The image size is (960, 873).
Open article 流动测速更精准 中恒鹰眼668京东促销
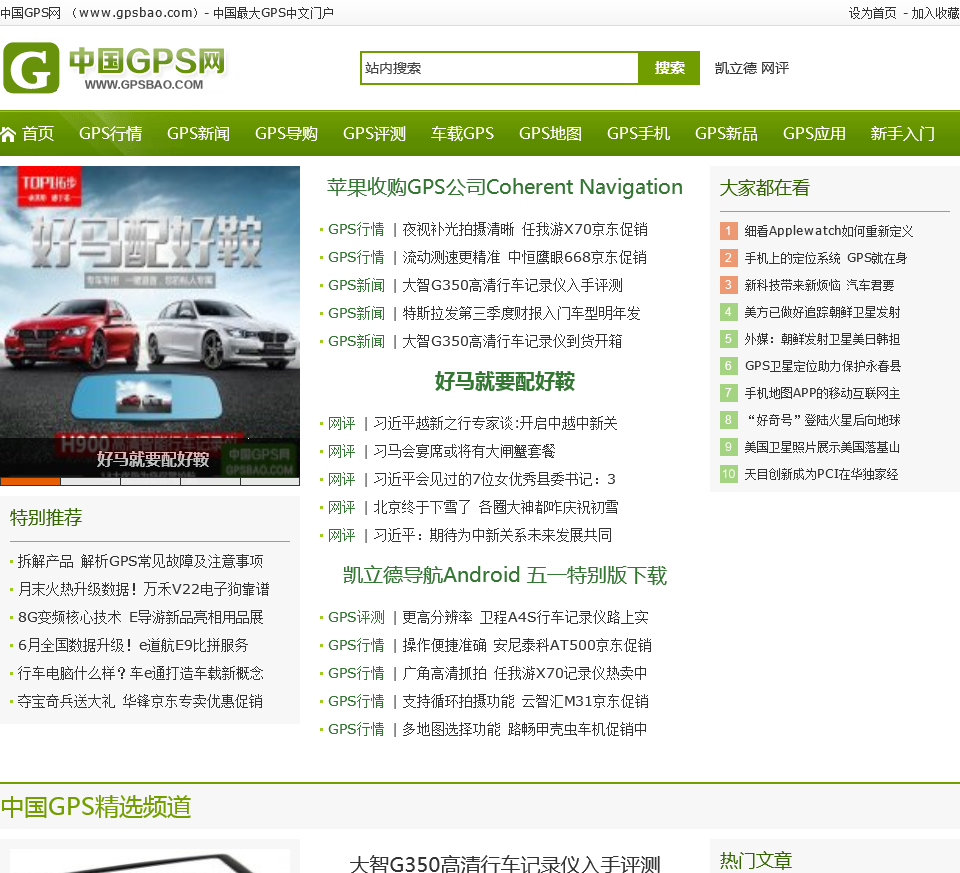click(525, 258)
